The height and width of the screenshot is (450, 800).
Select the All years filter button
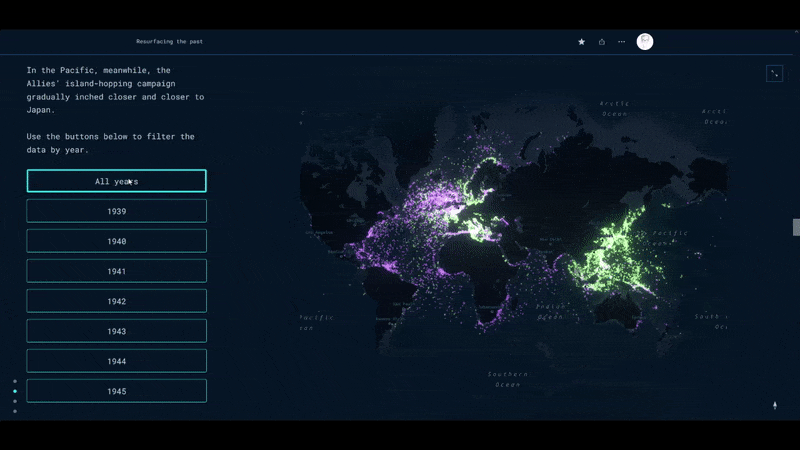(x=117, y=181)
